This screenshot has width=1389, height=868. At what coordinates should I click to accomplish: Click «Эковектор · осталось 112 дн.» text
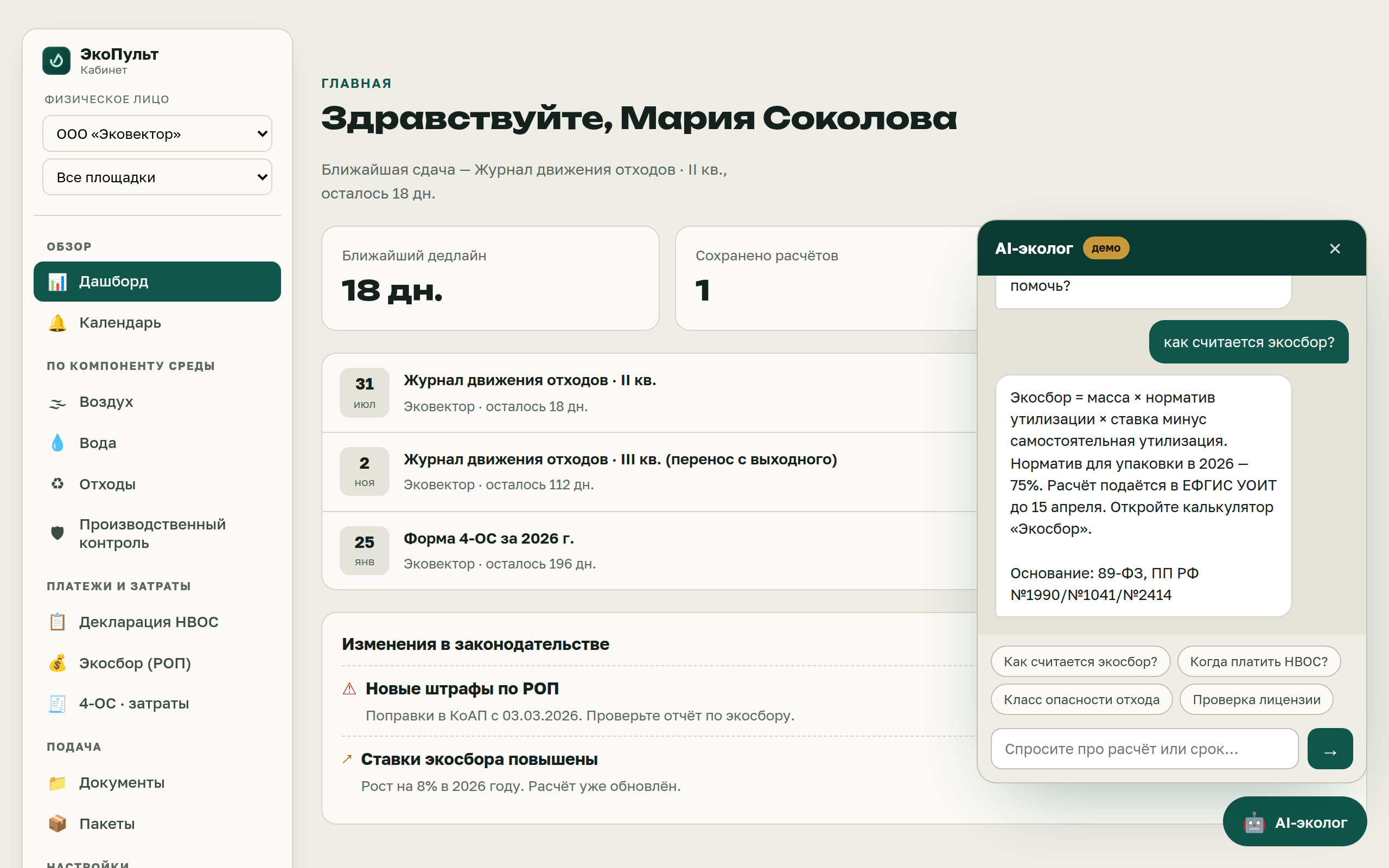coord(498,485)
